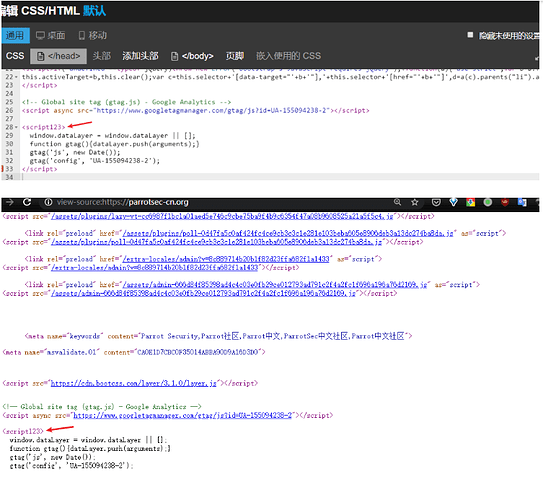
Task: Click the browser forward arrow
Action: point(10,202)
